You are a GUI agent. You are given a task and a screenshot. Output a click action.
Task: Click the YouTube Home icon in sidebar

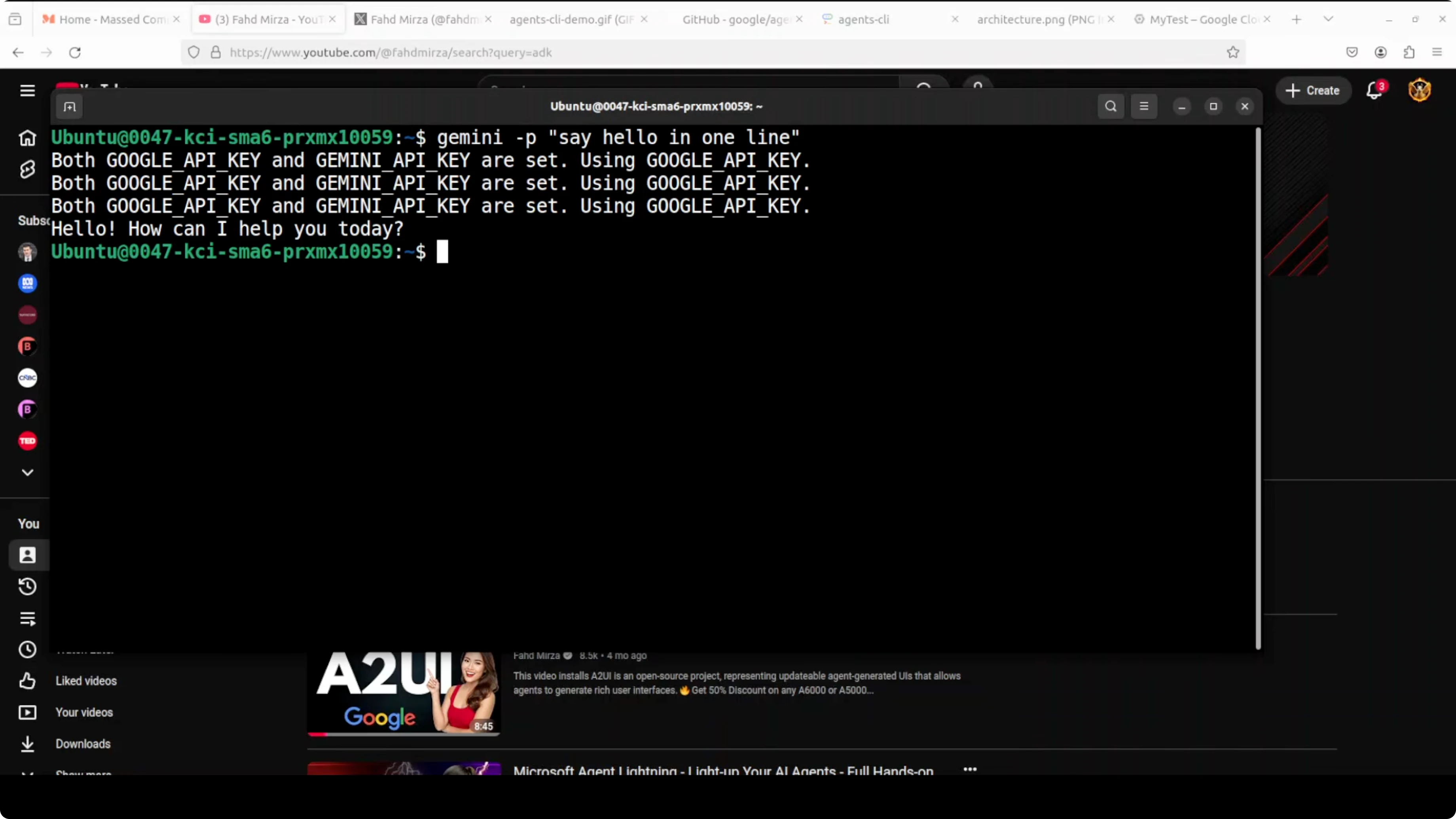(27, 138)
